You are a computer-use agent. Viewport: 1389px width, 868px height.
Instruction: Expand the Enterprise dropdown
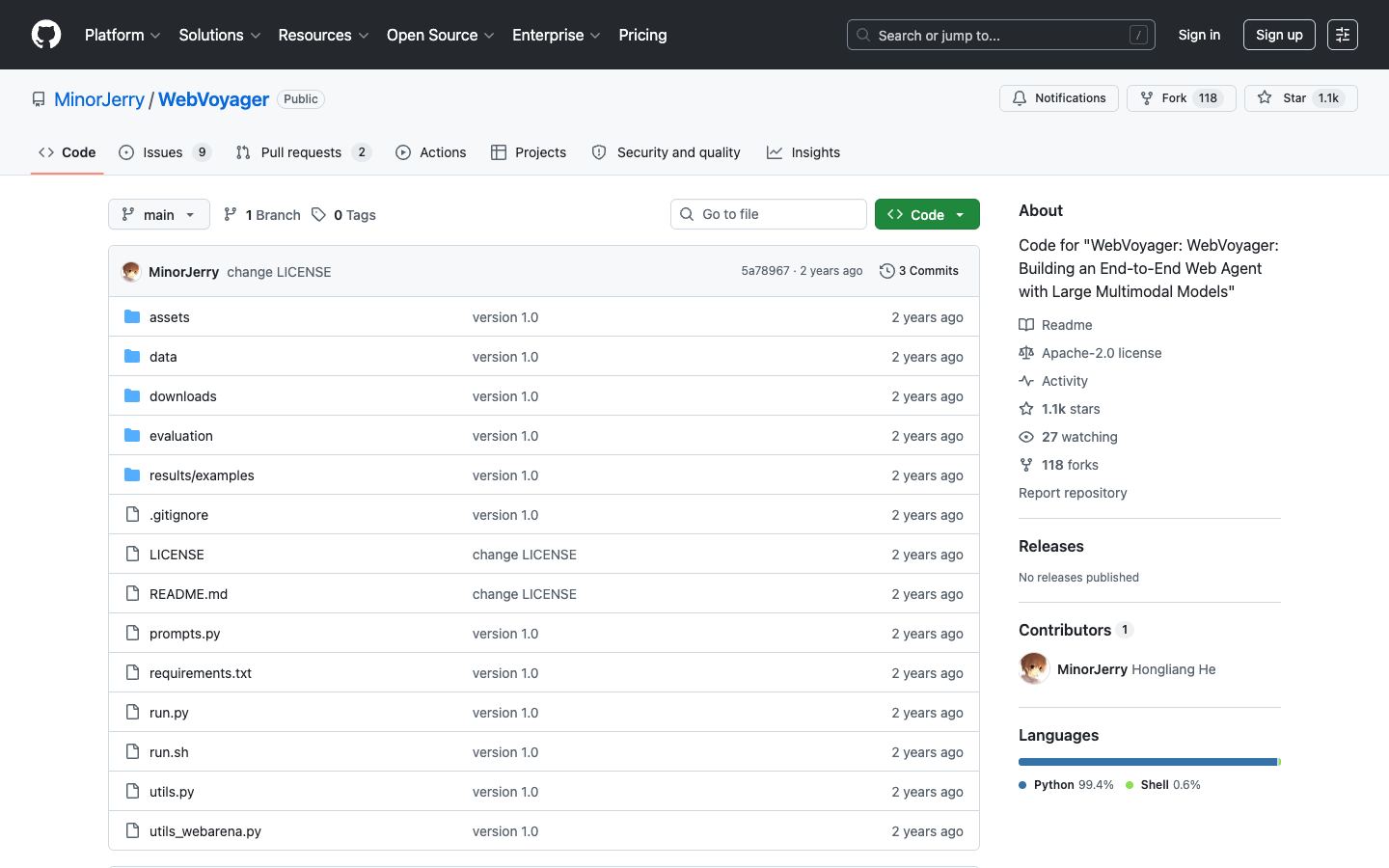coord(557,35)
